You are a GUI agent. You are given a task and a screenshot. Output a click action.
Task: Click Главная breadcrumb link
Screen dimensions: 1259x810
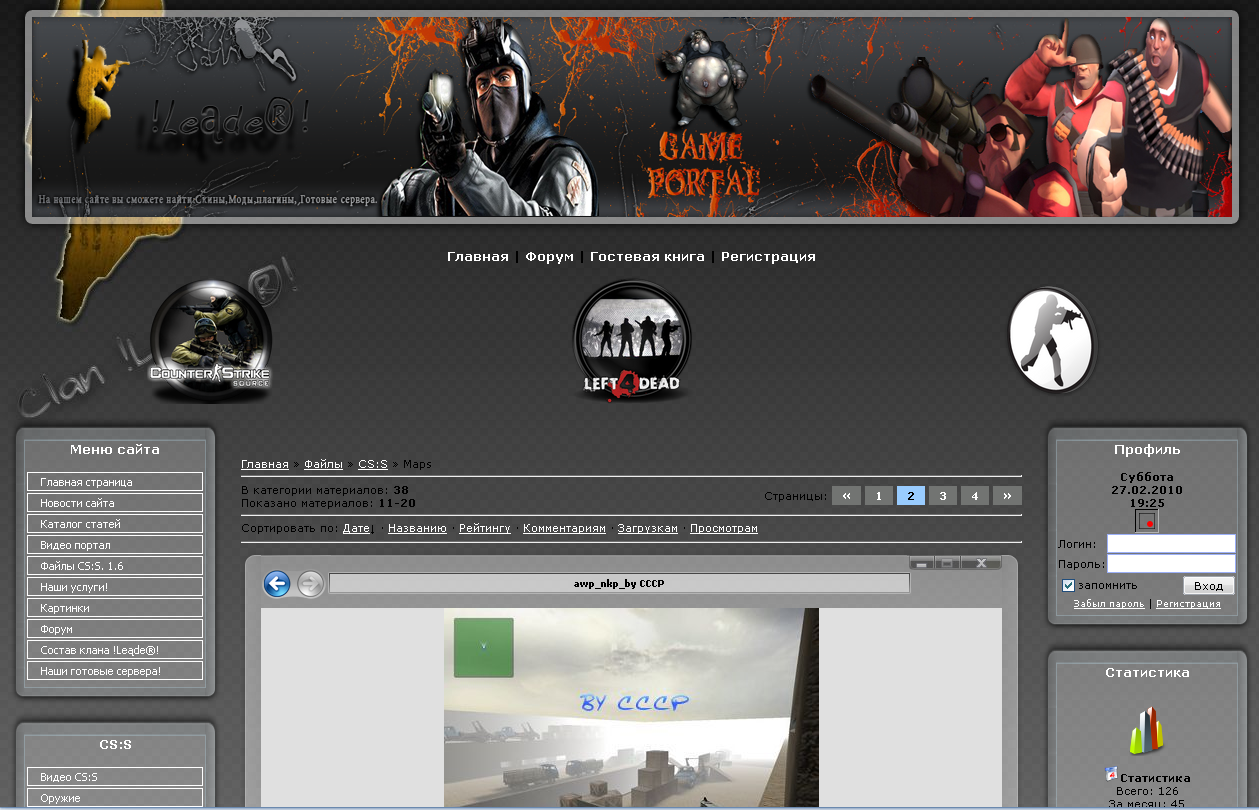click(265, 464)
